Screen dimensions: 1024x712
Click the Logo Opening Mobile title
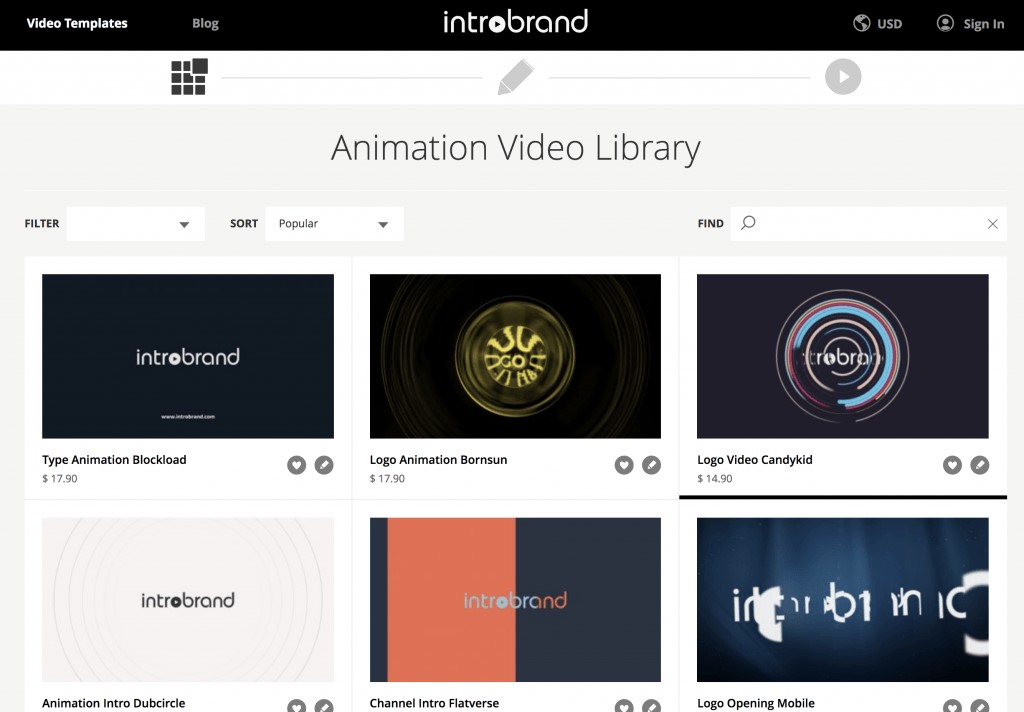point(756,704)
